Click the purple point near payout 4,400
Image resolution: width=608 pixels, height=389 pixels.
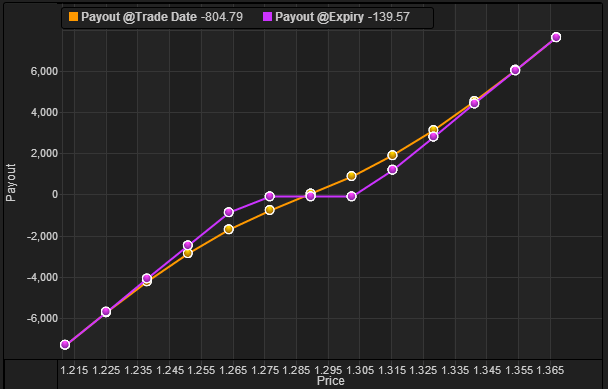tap(474, 104)
